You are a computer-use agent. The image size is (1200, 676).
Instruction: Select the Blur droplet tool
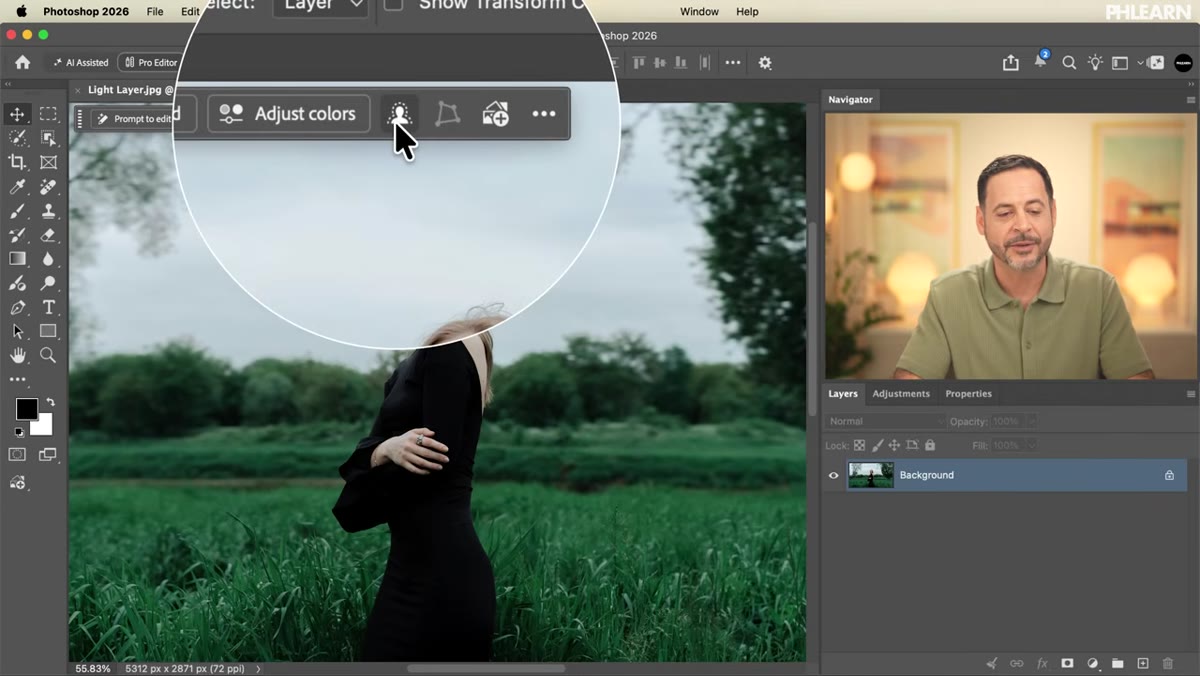click(x=48, y=259)
